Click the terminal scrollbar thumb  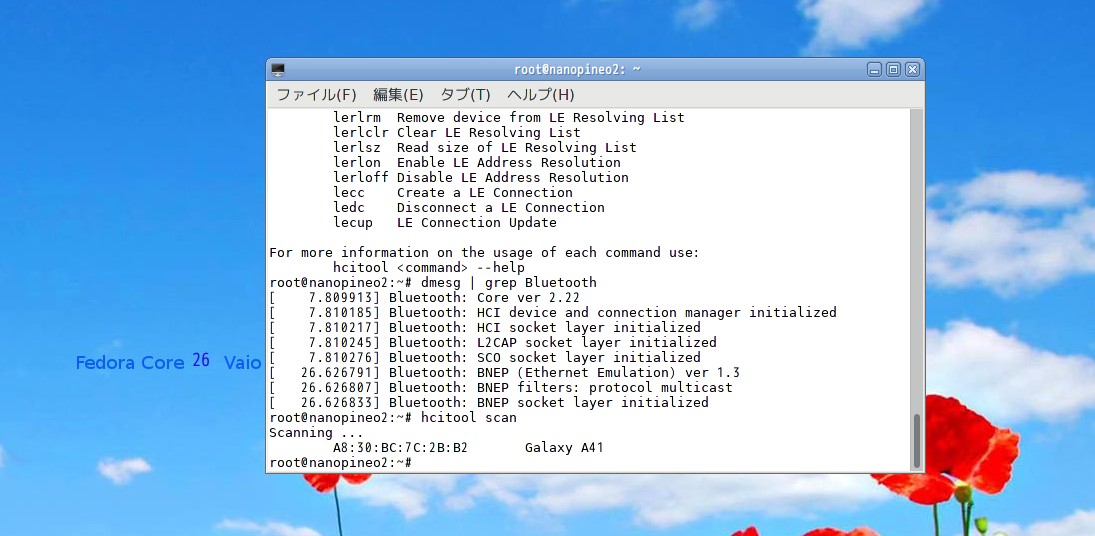pyautogui.click(x=916, y=440)
